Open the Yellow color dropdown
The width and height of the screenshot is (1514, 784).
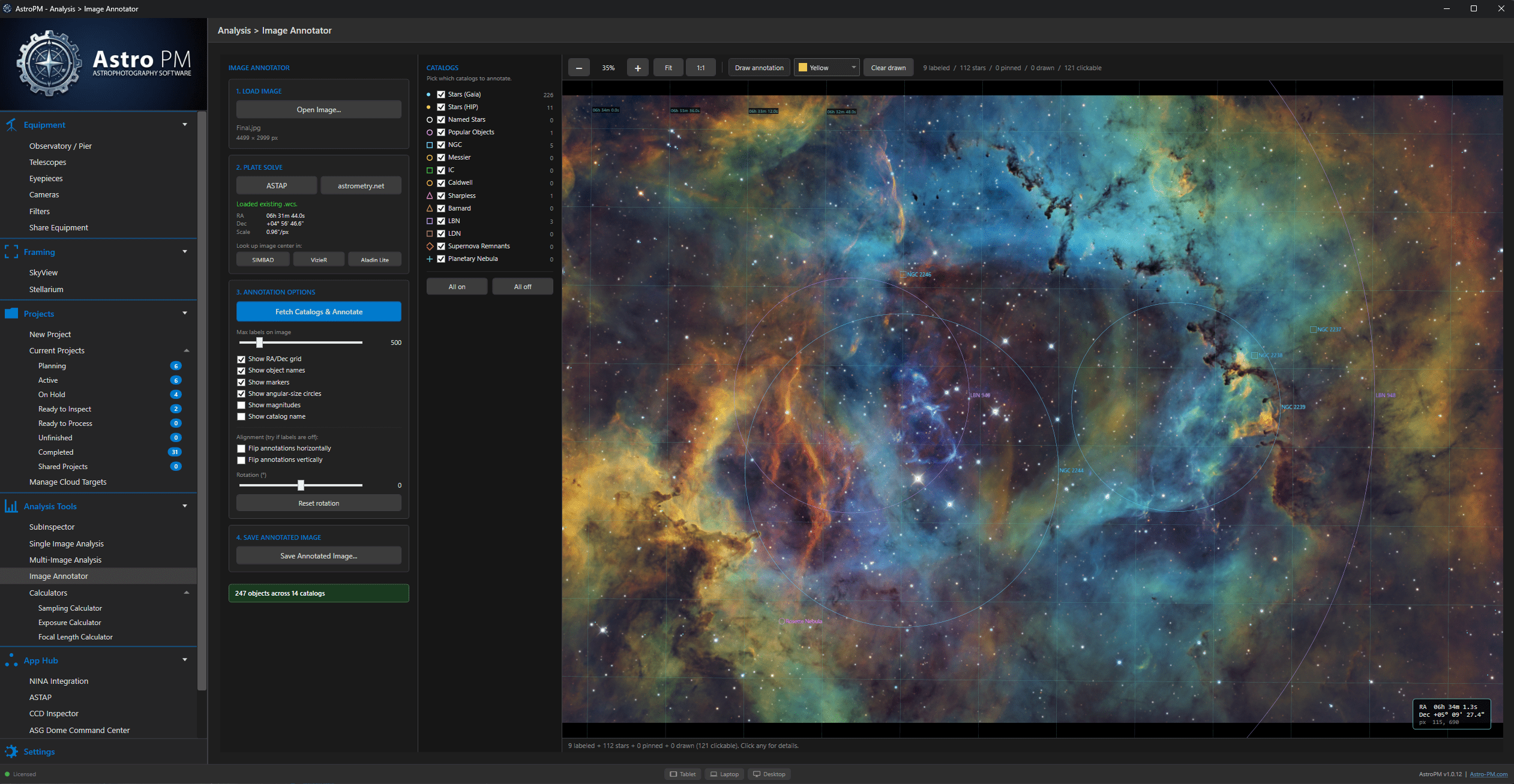coord(826,68)
